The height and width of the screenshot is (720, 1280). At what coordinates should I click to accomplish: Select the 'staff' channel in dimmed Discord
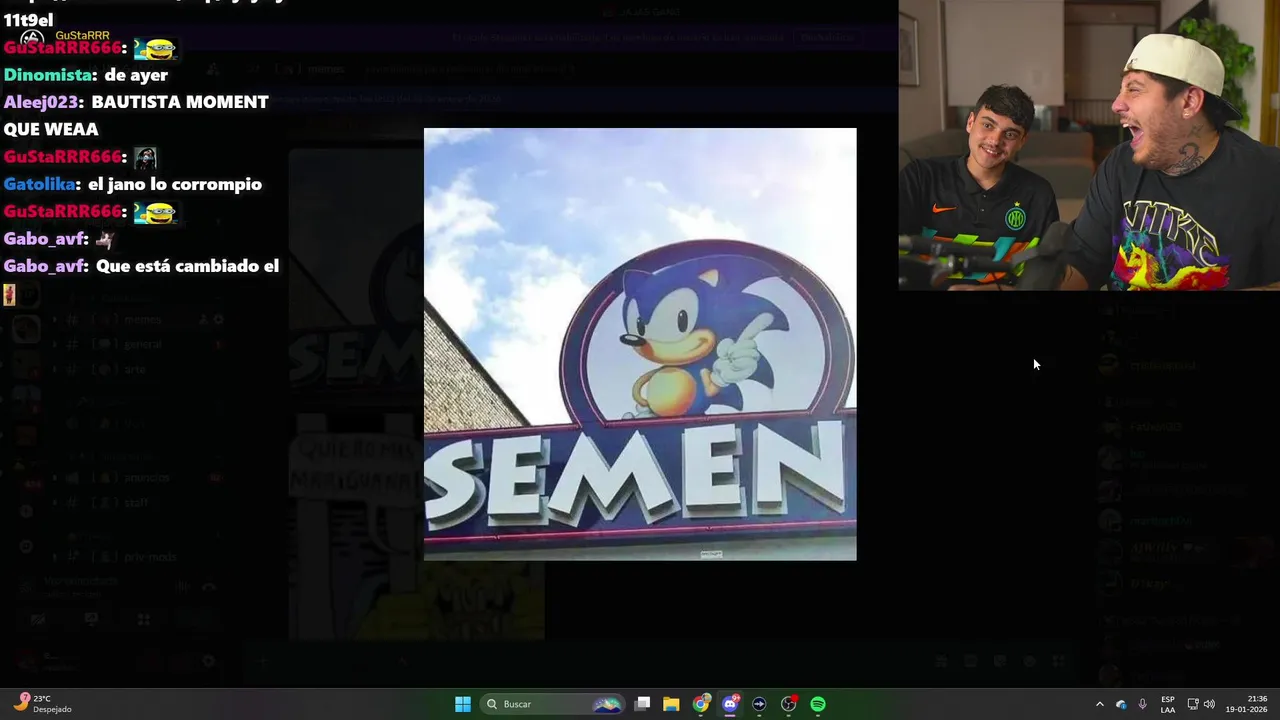coord(136,503)
